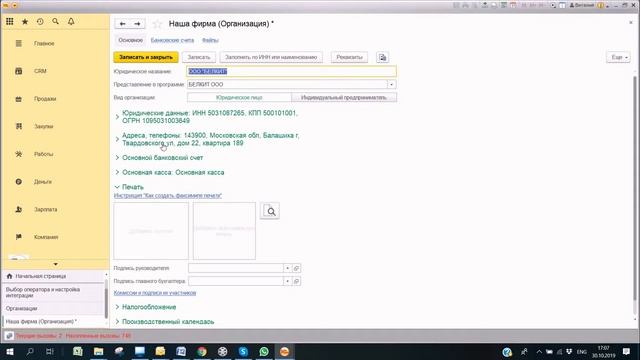Click the report icon button next to Реквизиты

(x=382, y=58)
